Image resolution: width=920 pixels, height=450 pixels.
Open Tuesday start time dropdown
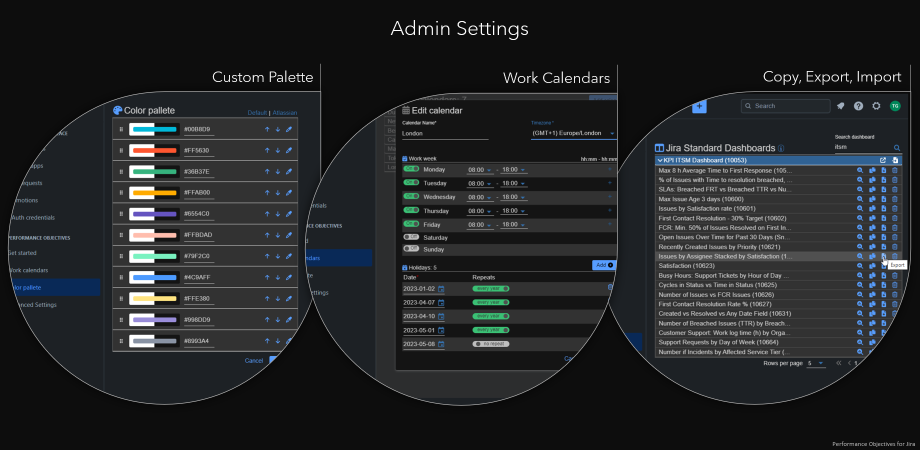coord(480,183)
